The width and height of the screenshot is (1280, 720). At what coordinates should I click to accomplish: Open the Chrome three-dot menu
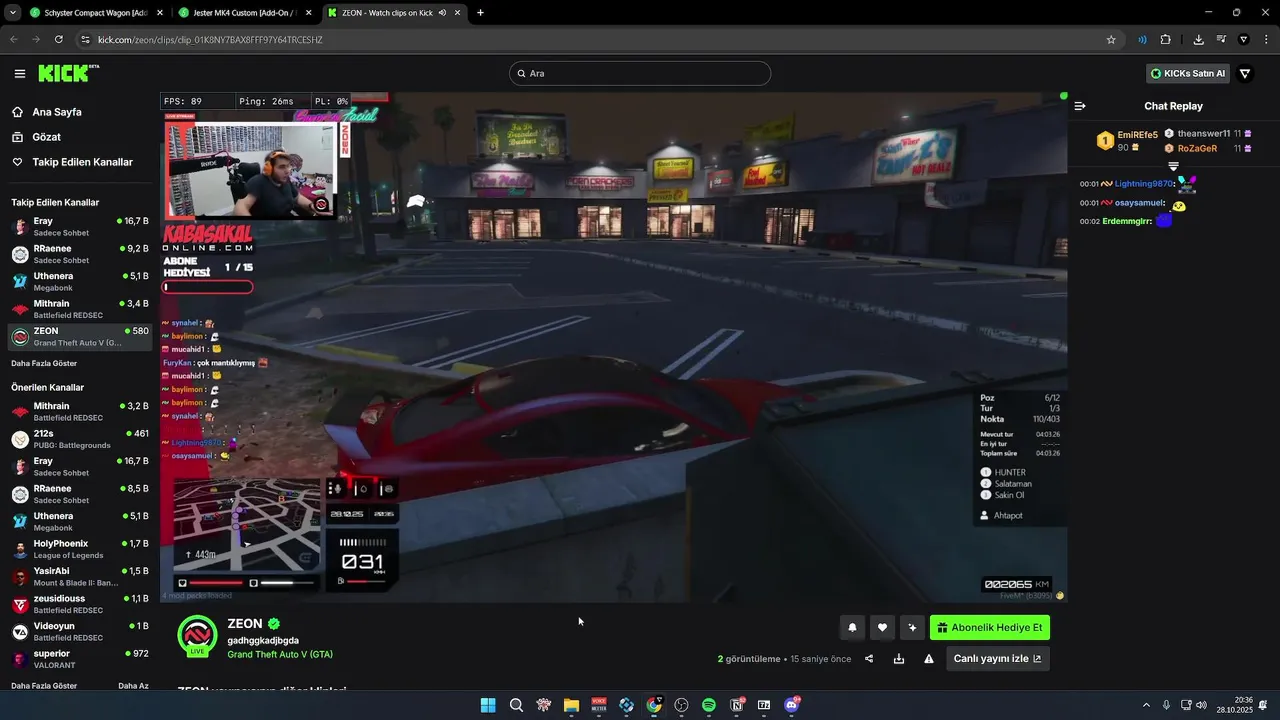(x=1266, y=40)
